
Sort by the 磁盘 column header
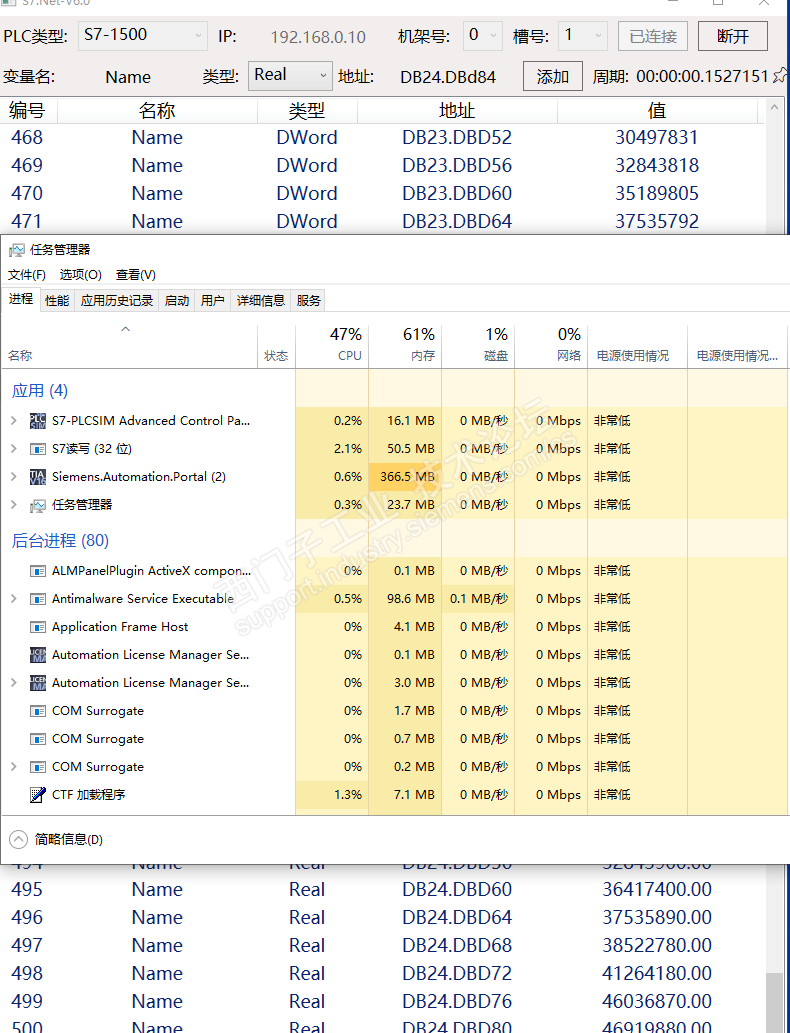point(478,345)
